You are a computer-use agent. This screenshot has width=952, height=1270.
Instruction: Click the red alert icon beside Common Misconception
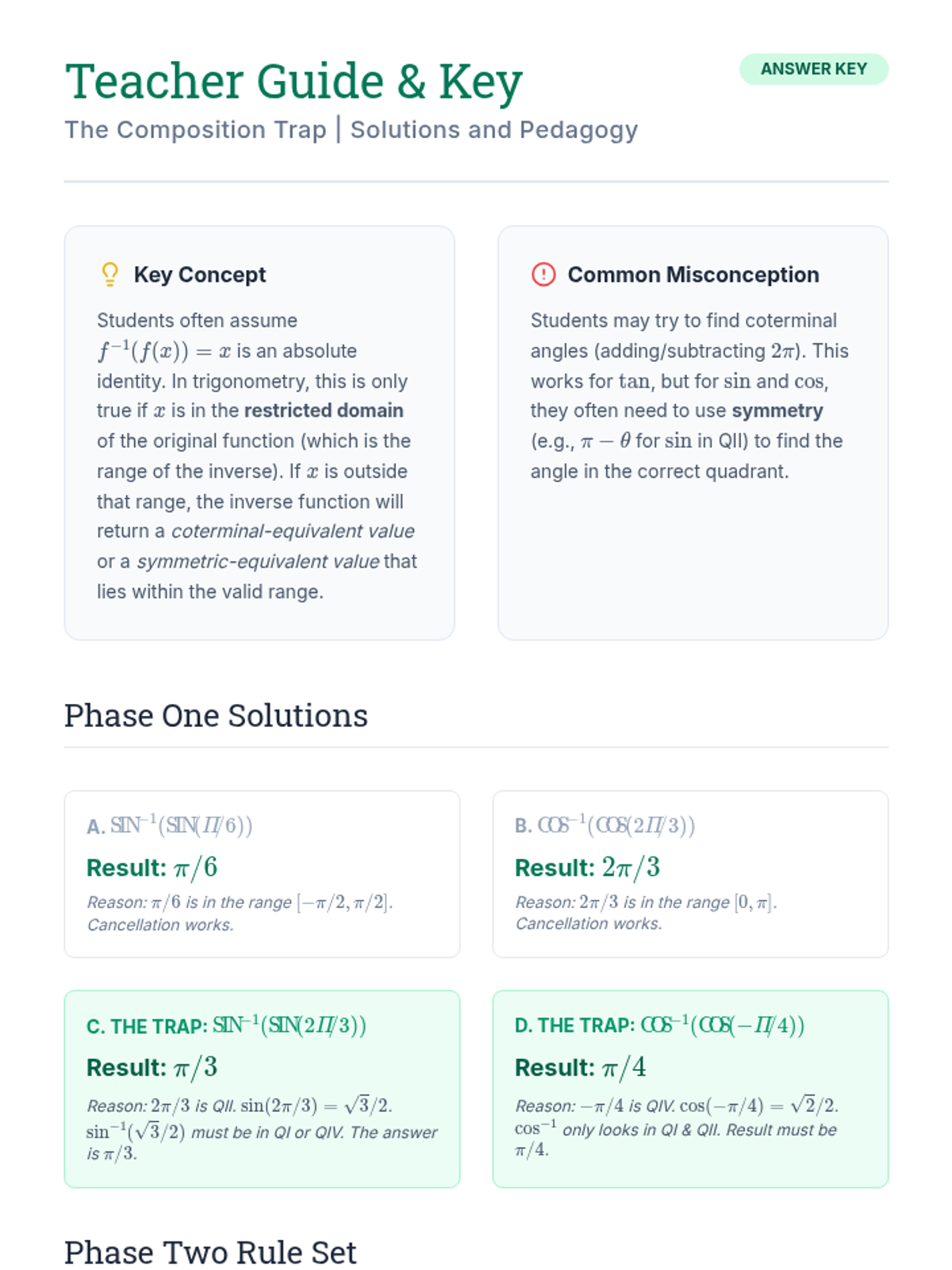(543, 275)
